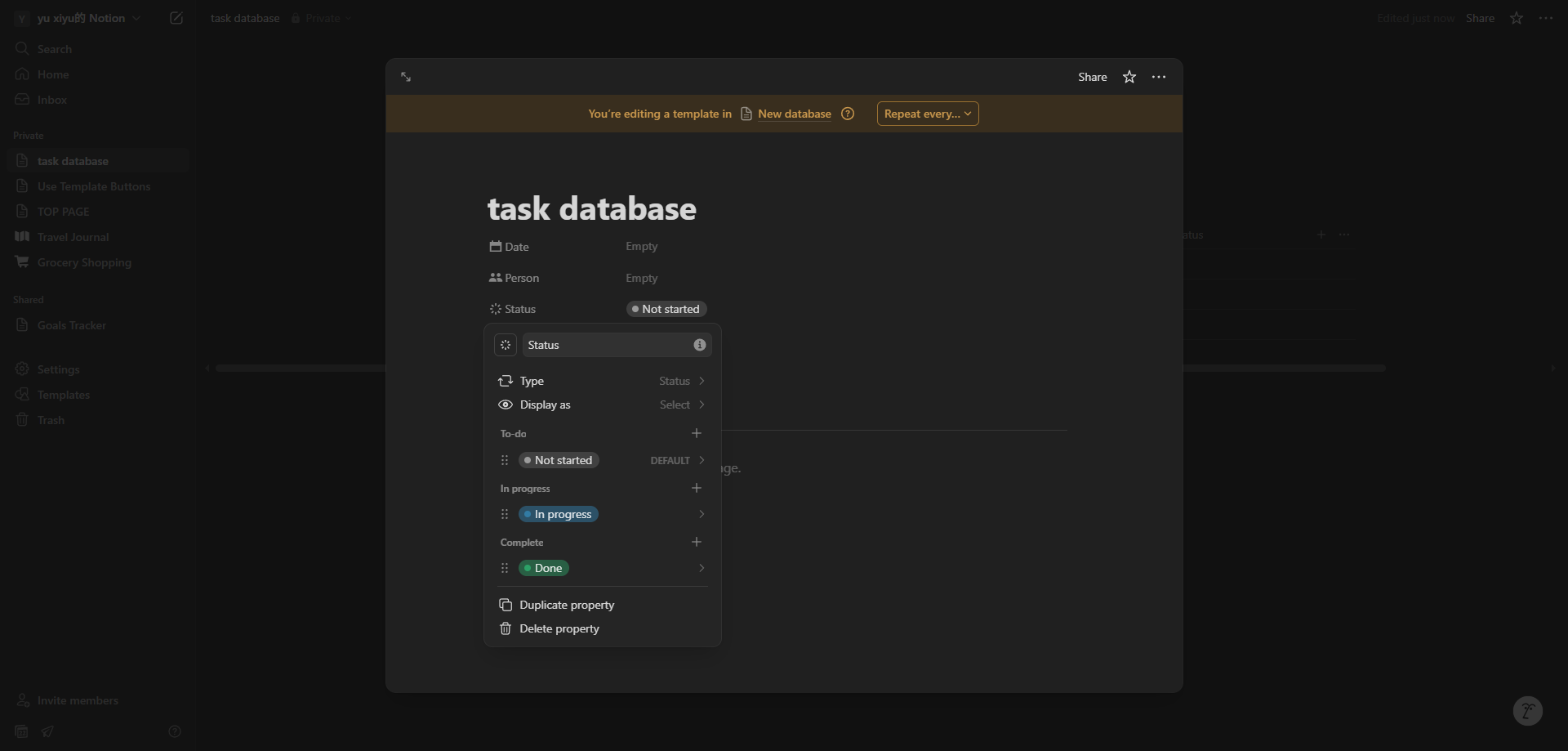Open task database page in sidebar

point(96,161)
